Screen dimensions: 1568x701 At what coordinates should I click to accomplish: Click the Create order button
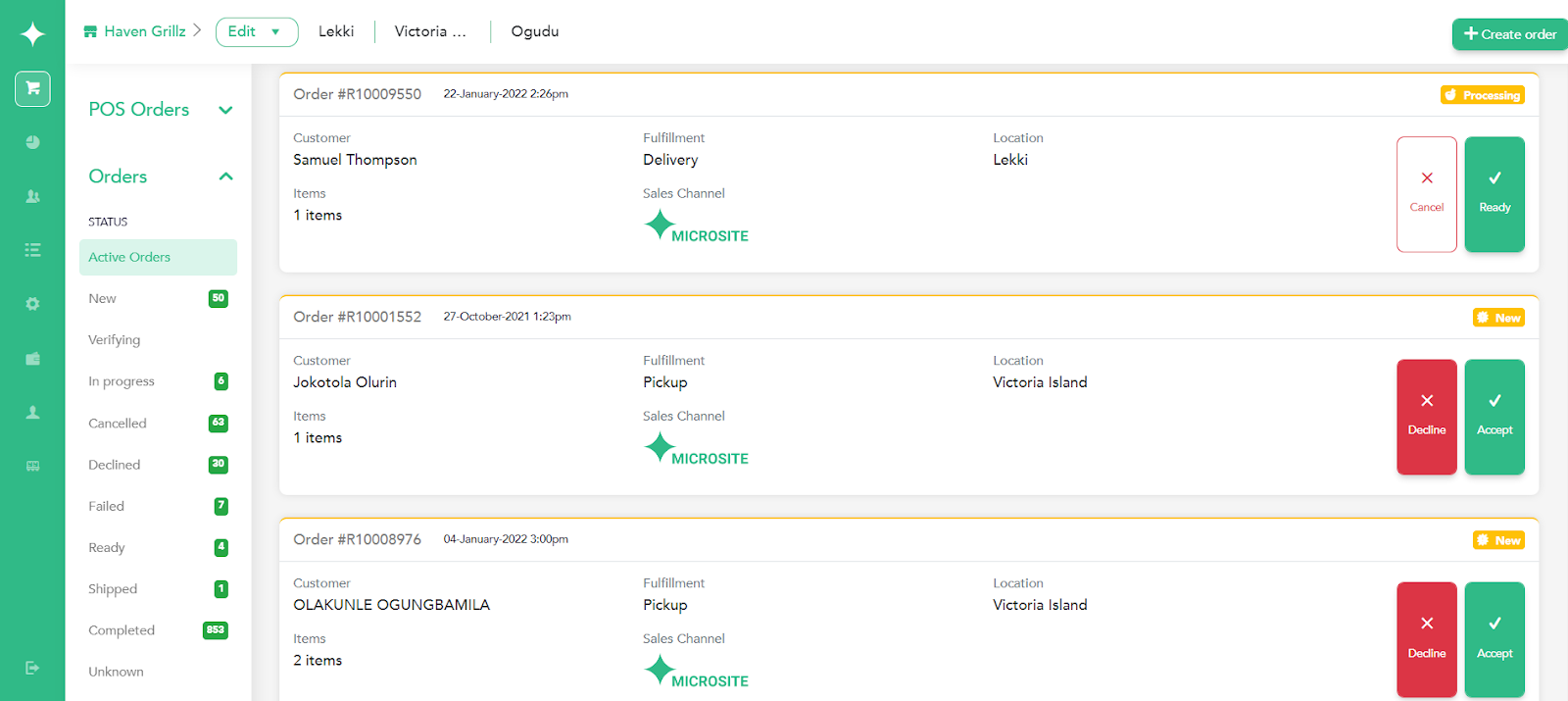pos(1510,34)
